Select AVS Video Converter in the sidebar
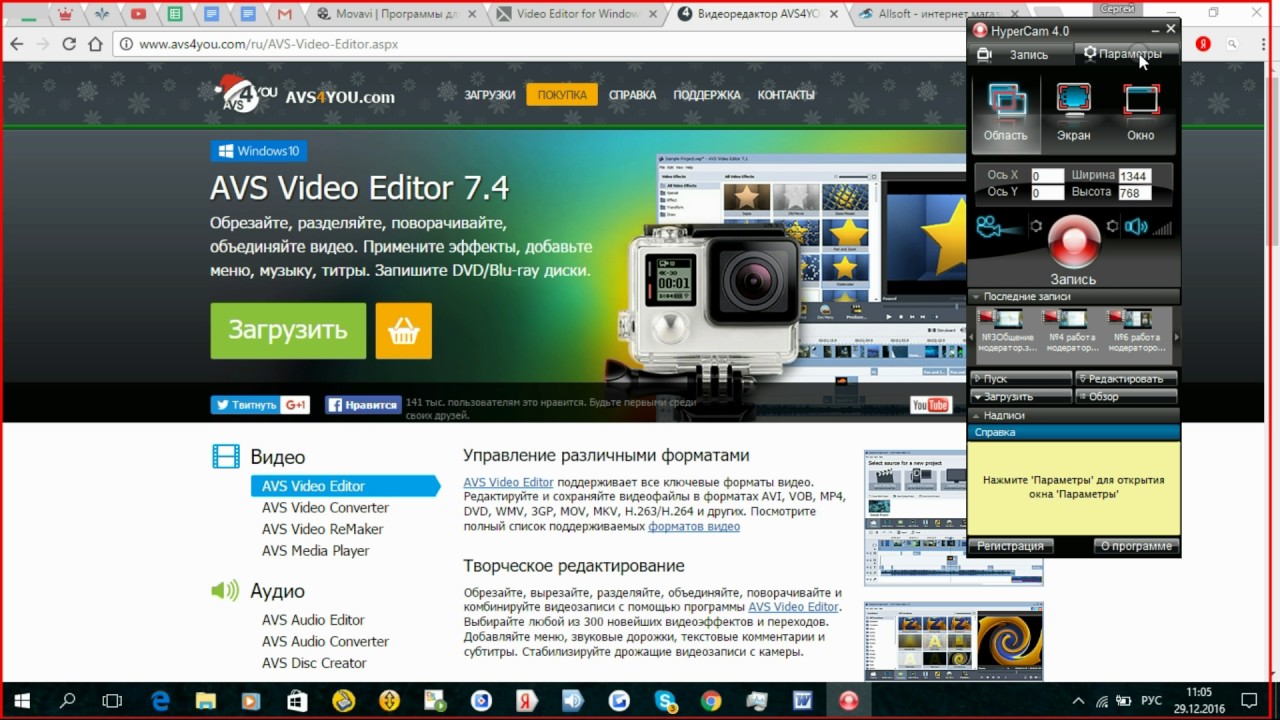Viewport: 1280px width, 720px height. point(325,508)
